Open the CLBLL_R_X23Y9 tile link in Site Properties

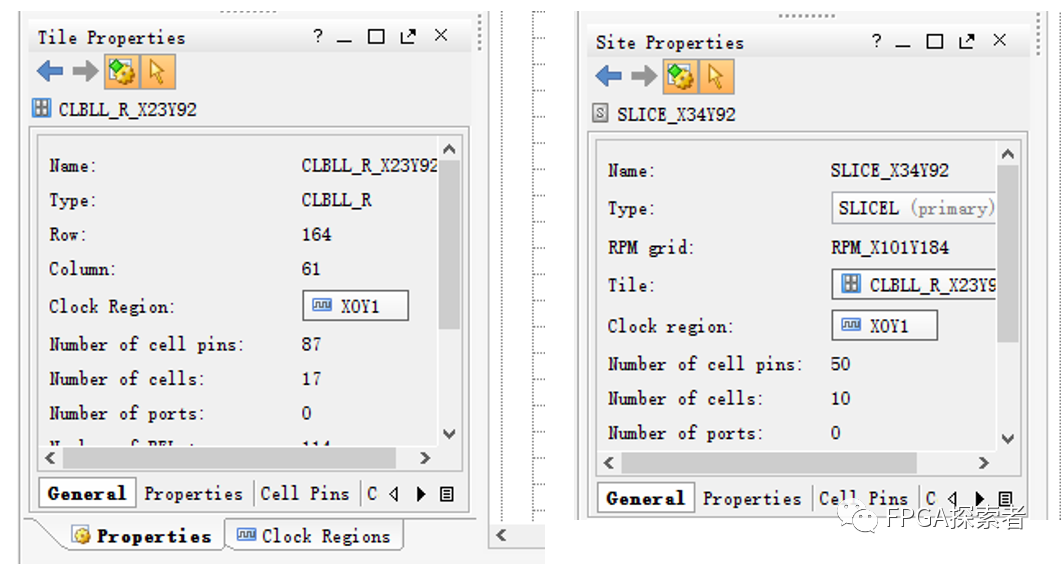coord(913,285)
